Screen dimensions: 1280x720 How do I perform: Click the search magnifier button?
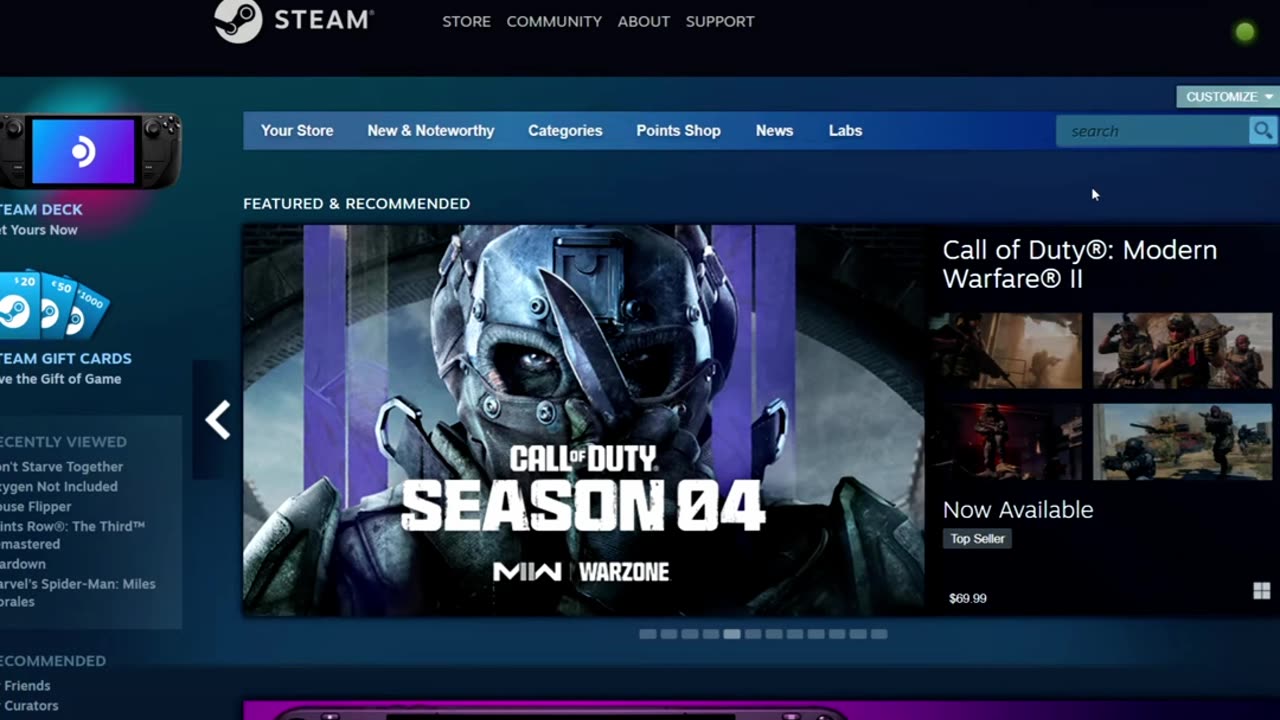pyautogui.click(x=1263, y=131)
